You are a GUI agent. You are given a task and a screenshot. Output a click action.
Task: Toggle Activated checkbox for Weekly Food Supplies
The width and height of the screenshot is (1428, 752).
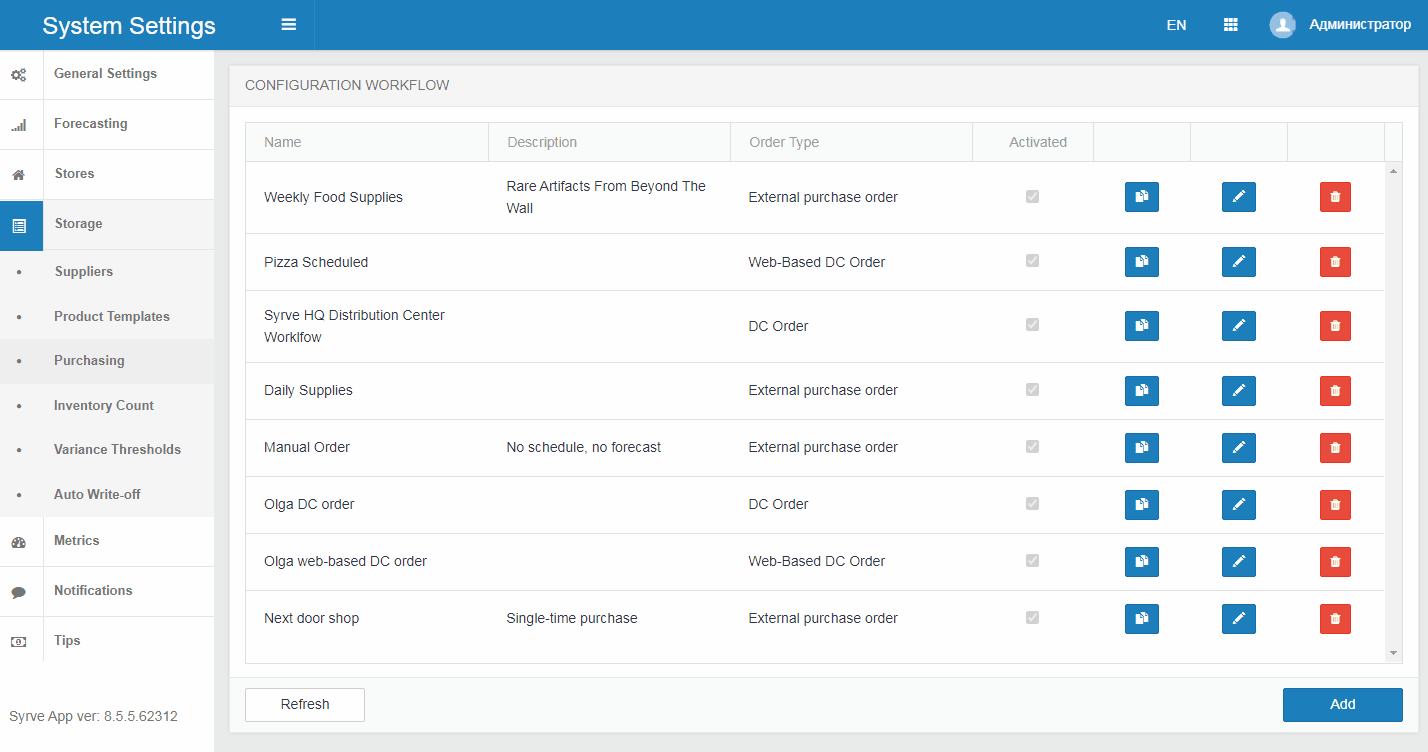click(x=1032, y=197)
